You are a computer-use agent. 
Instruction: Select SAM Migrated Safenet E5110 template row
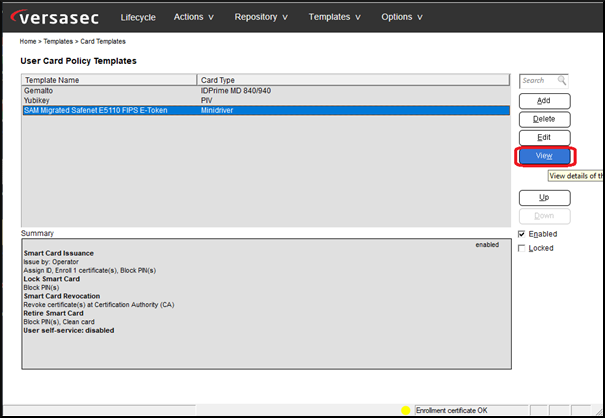pos(266,110)
